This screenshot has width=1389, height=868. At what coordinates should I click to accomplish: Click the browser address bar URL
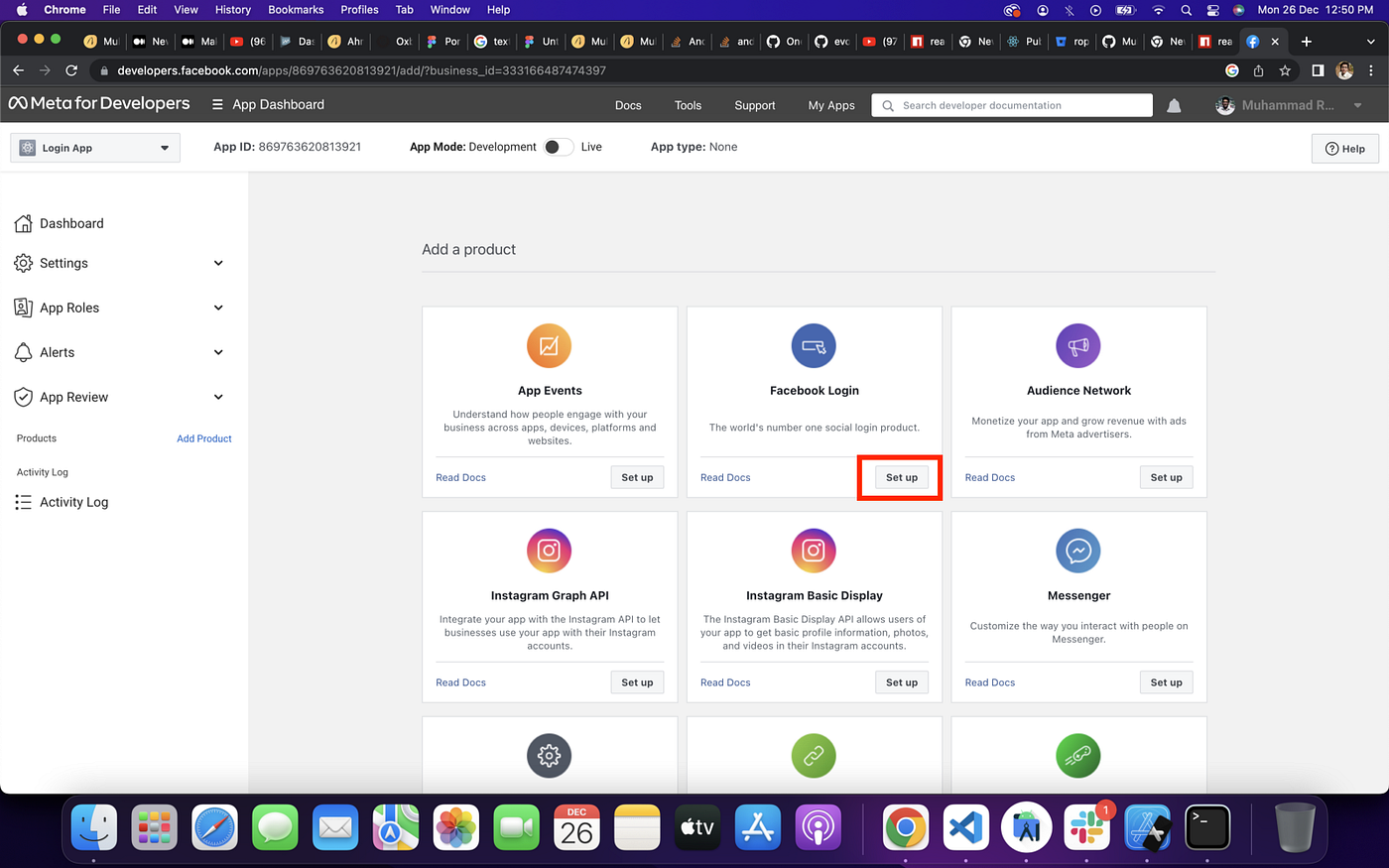click(361, 70)
